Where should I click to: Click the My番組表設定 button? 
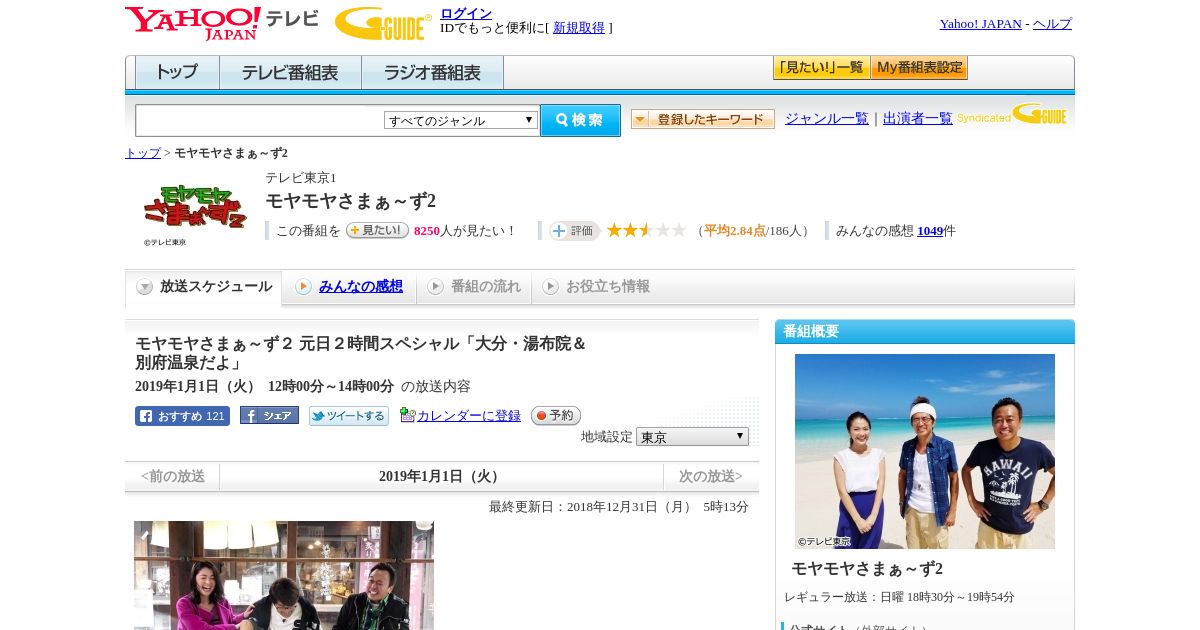919,68
